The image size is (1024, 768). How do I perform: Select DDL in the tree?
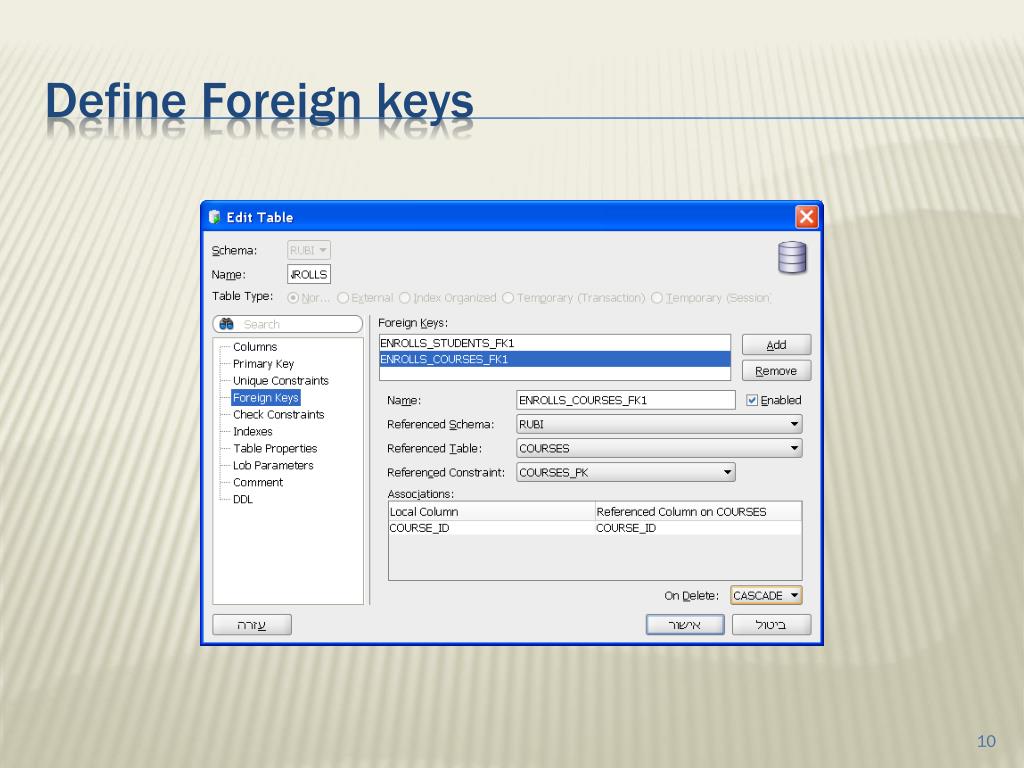[x=242, y=500]
